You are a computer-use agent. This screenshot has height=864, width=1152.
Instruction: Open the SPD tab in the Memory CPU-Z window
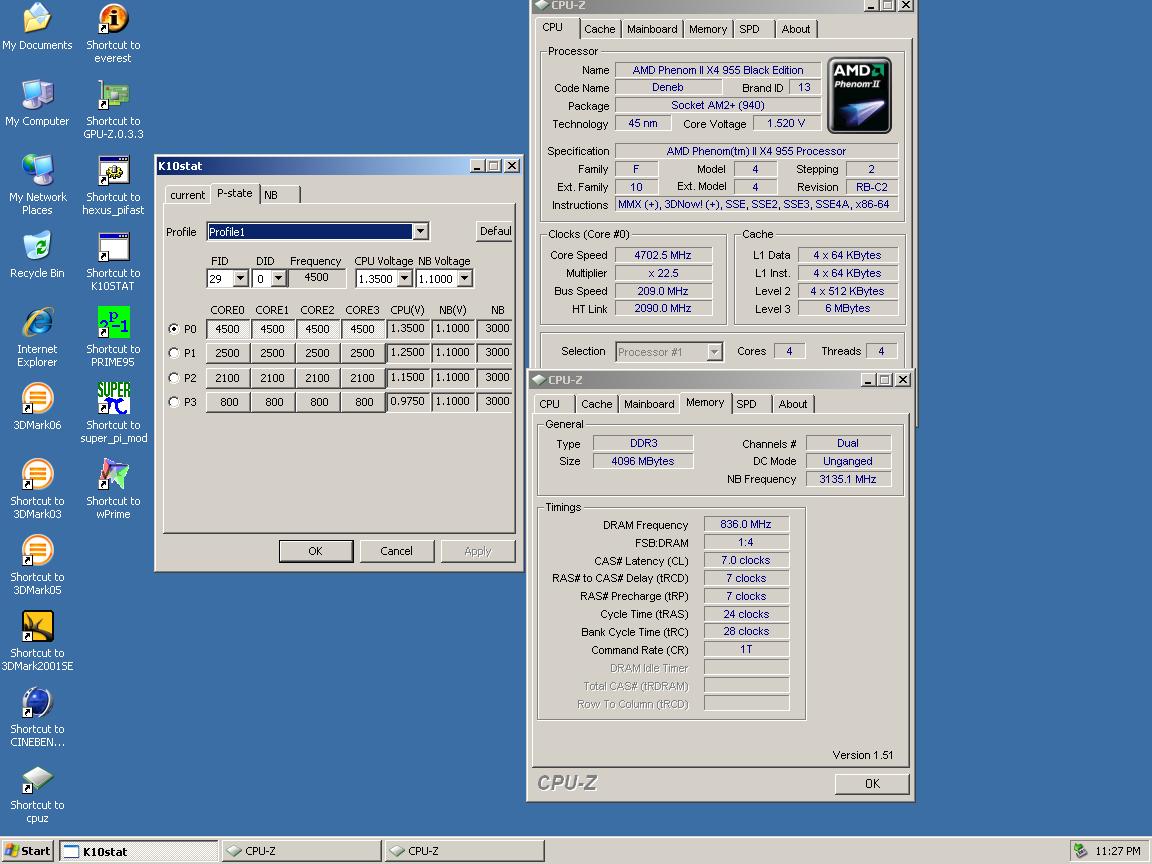[746, 404]
